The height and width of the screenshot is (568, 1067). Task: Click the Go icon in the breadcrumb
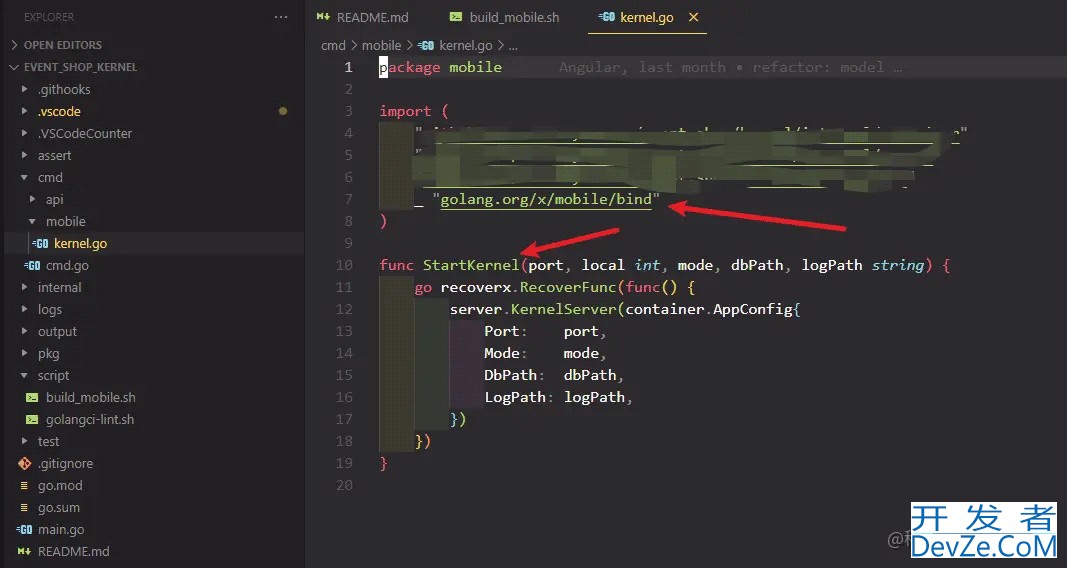(x=426, y=46)
